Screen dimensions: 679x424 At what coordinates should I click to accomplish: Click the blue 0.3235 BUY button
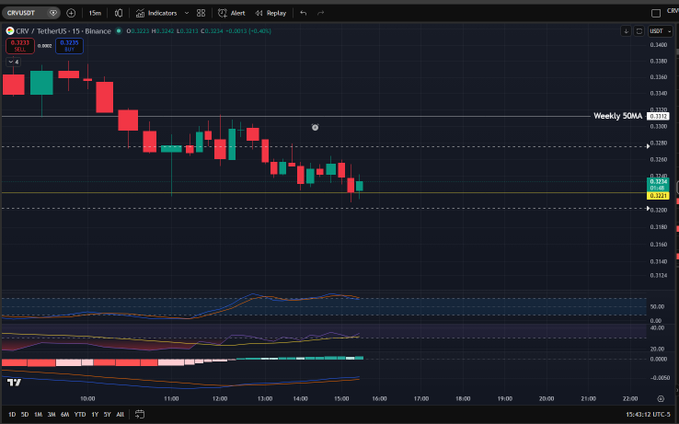click(69, 45)
